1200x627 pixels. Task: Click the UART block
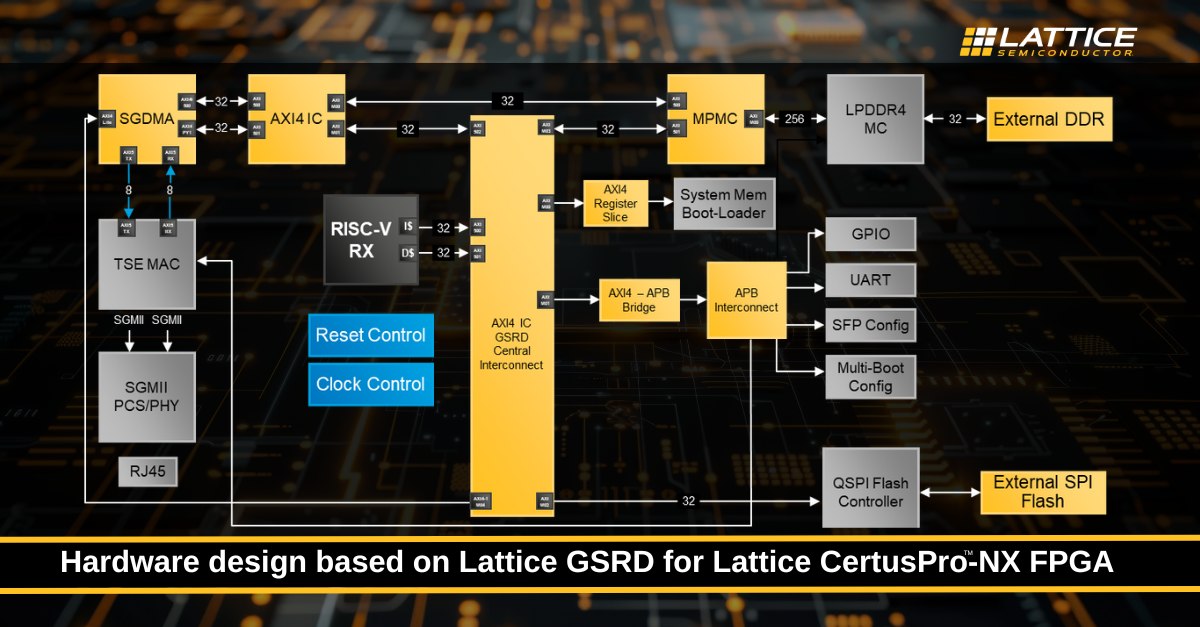coord(870,280)
